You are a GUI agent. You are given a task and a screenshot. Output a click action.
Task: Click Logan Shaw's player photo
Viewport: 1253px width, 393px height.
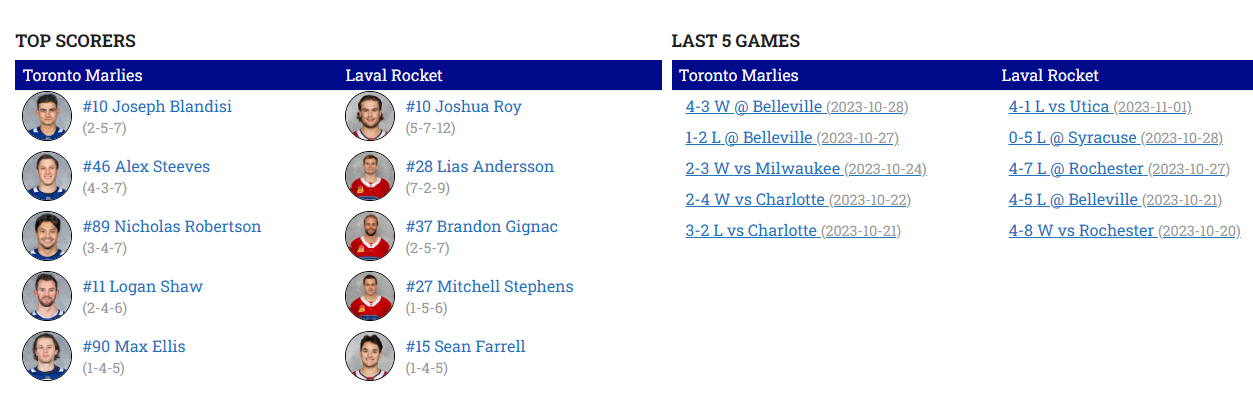pos(47,296)
